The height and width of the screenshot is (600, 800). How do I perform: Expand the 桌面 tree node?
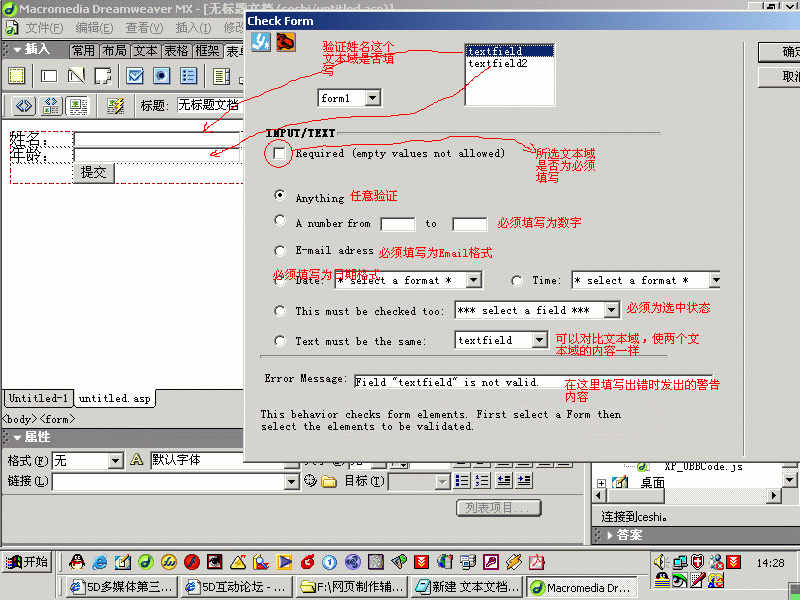(601, 483)
